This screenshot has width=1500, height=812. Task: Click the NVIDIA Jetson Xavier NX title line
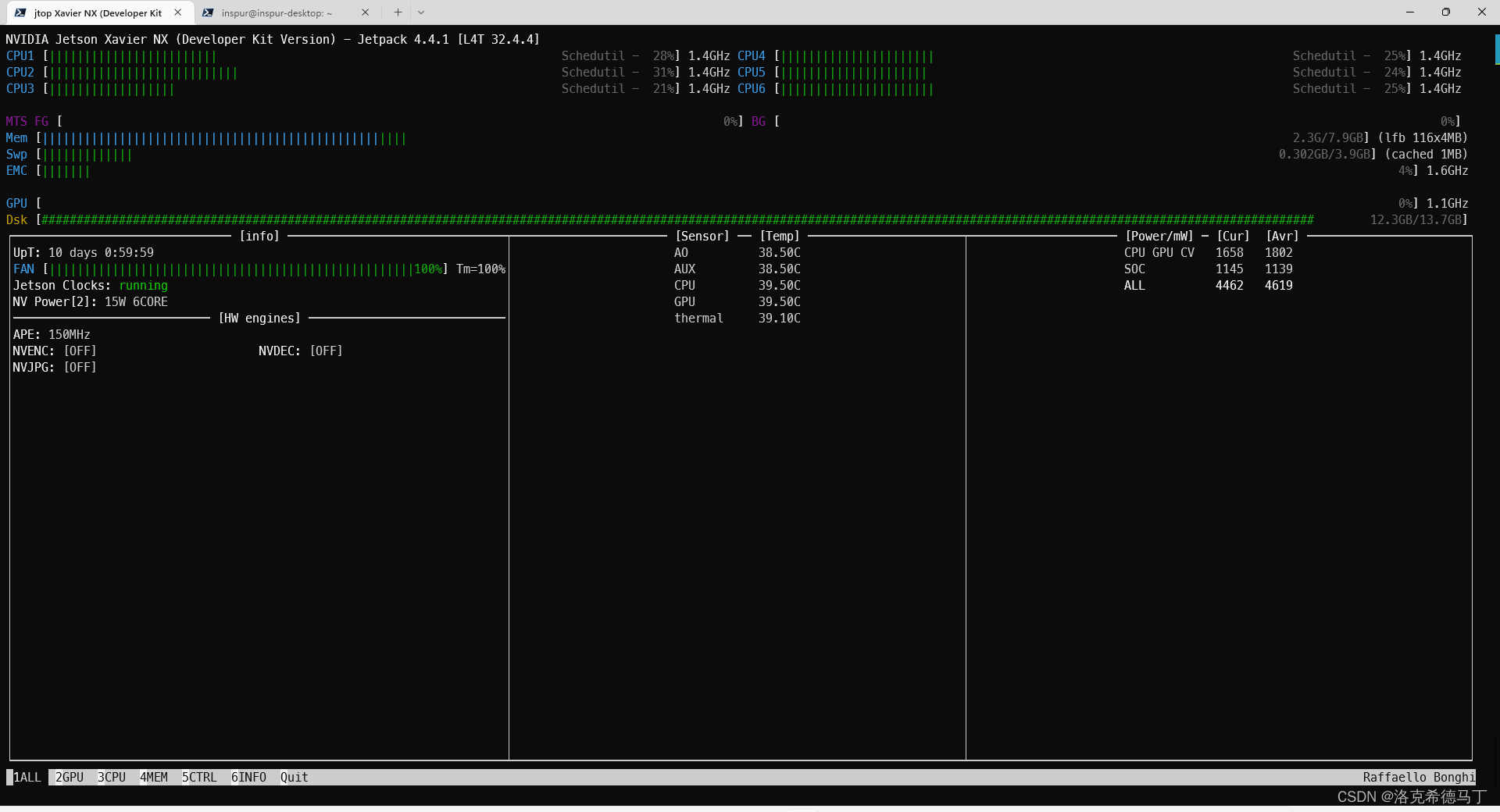pos(273,40)
